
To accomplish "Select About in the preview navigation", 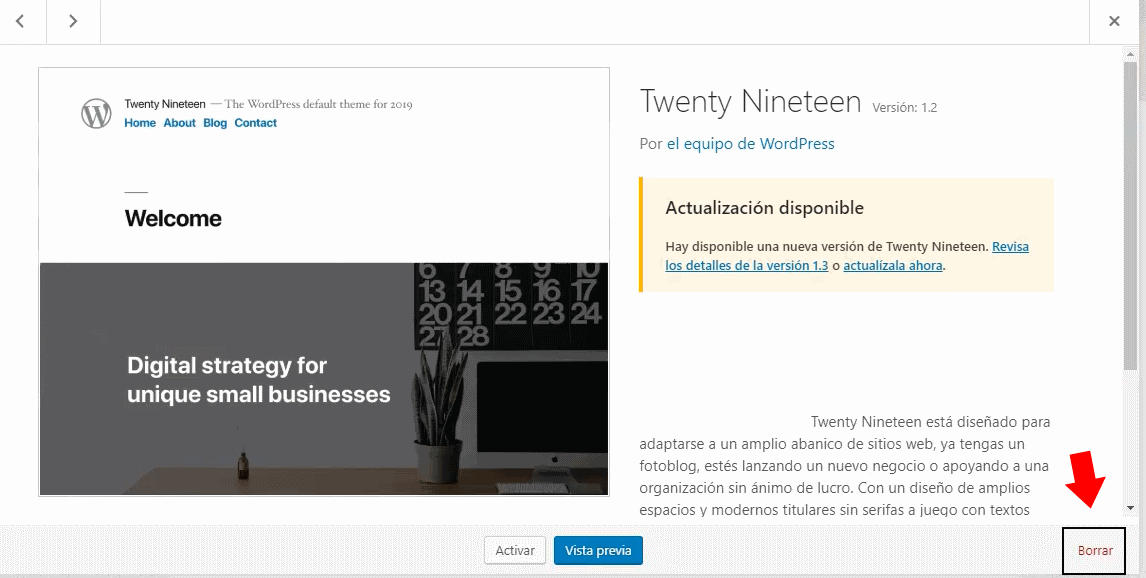I will pos(180,123).
